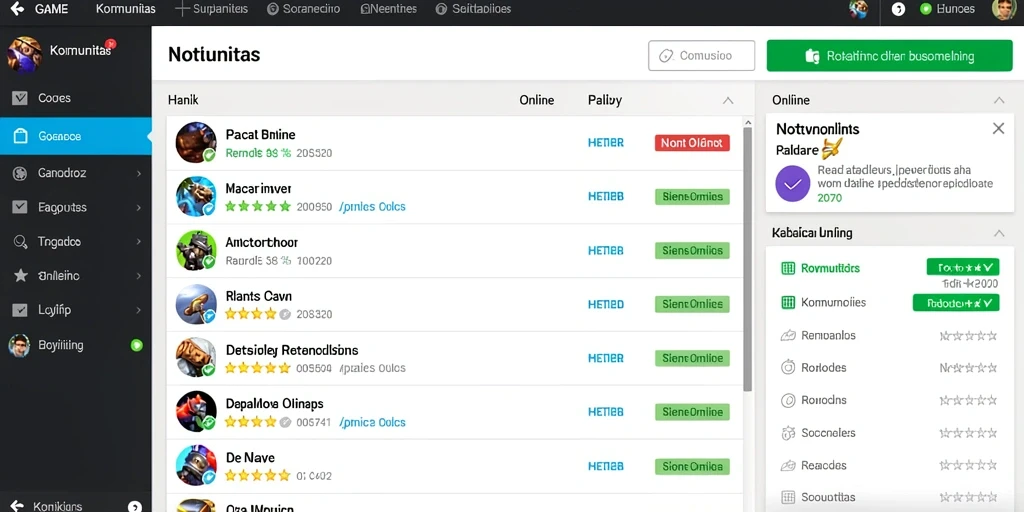Open the Detsioley Retenodlsions game icon
1024x512 pixels.
196,358
